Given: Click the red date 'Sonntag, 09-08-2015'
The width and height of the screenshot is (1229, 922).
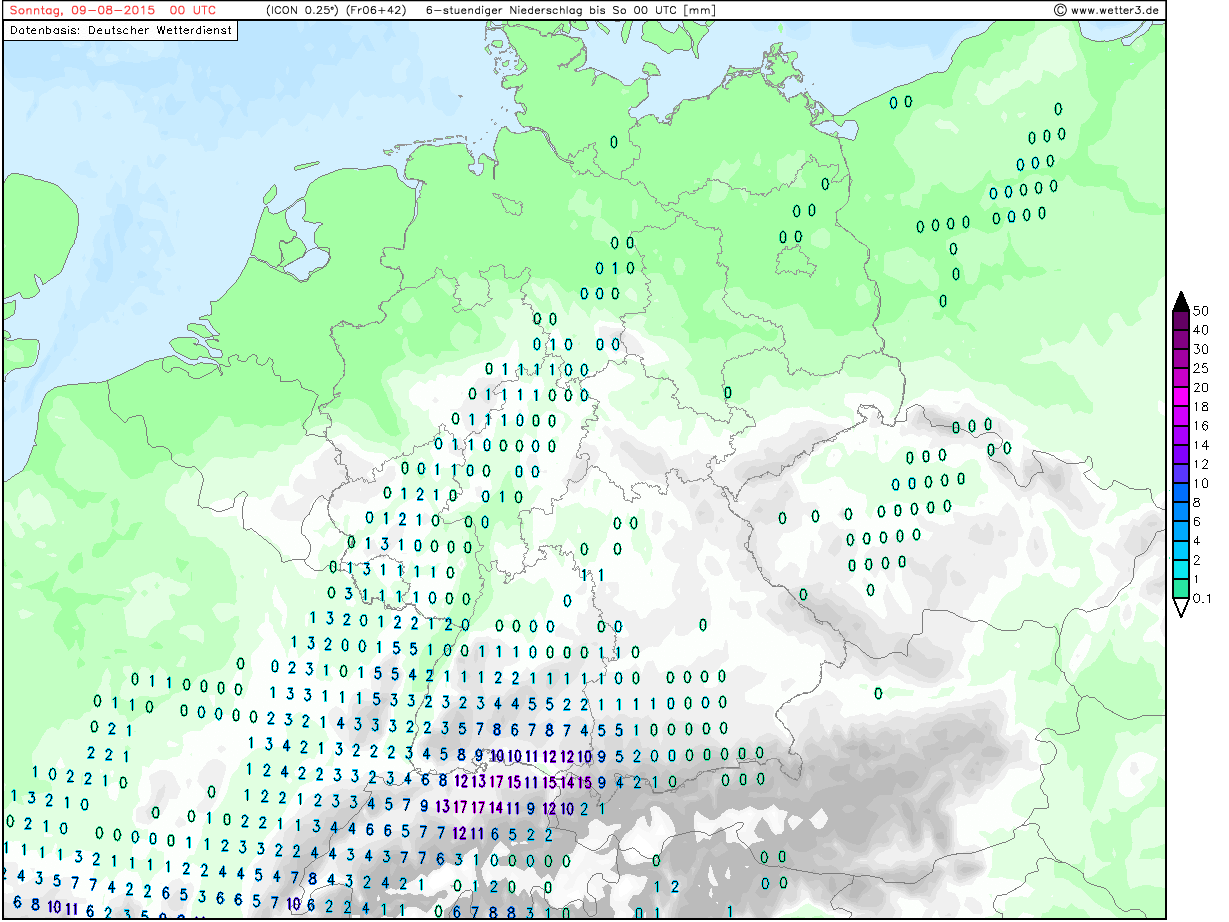Looking at the screenshot, I should pos(81,10).
